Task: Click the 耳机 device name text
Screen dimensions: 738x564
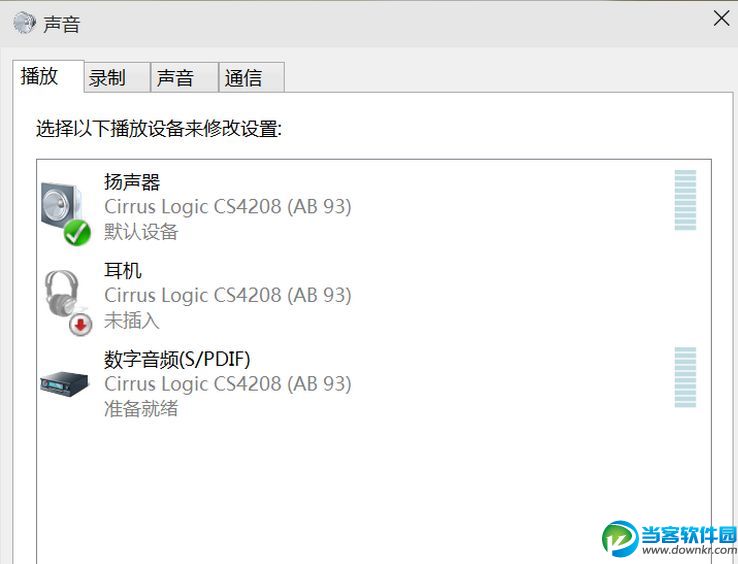Action: point(123,271)
